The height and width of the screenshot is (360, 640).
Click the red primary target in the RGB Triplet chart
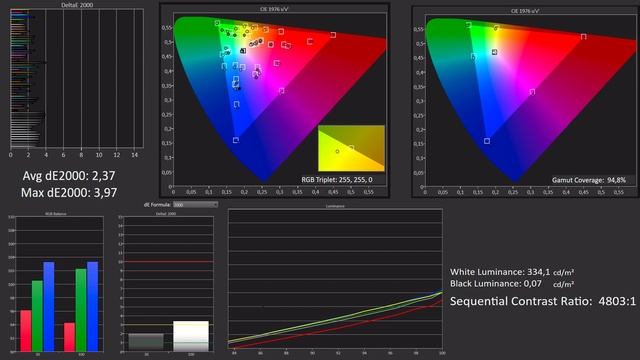(333, 35)
